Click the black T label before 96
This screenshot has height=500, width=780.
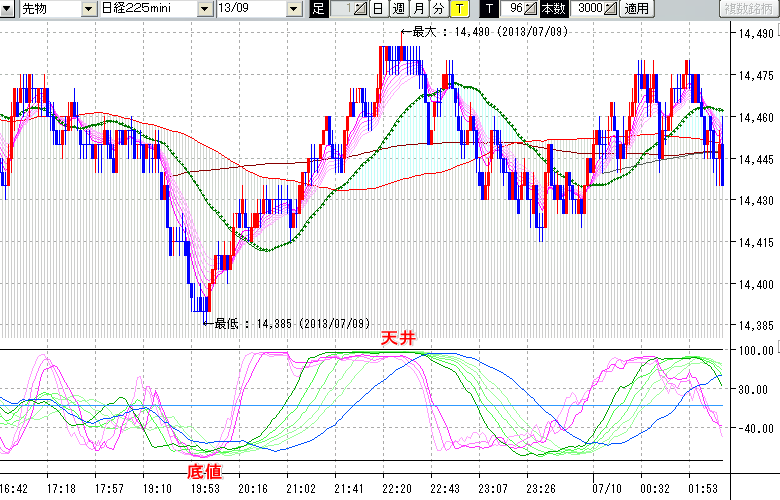(x=489, y=9)
